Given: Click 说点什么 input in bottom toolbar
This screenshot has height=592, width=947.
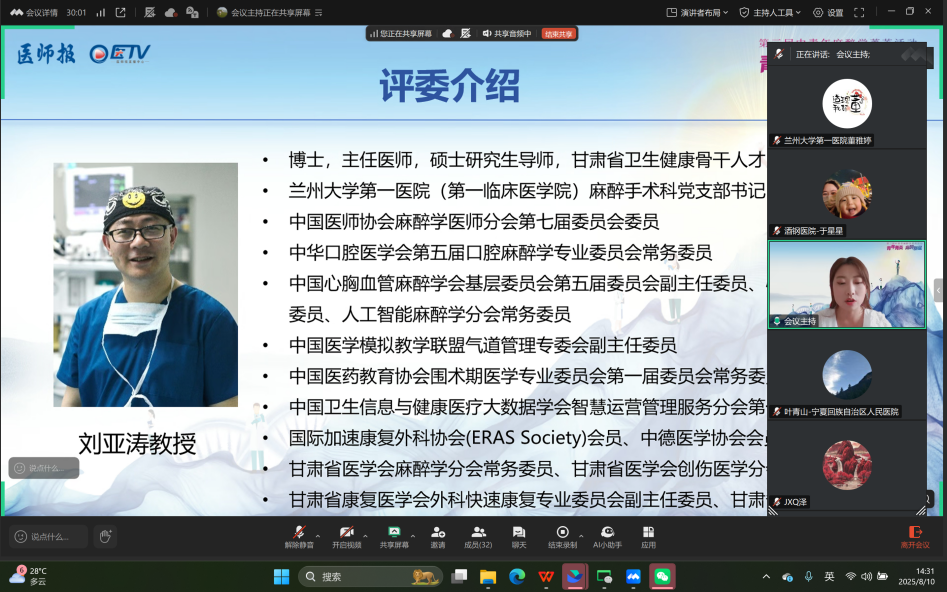Looking at the screenshot, I should coord(49,536).
